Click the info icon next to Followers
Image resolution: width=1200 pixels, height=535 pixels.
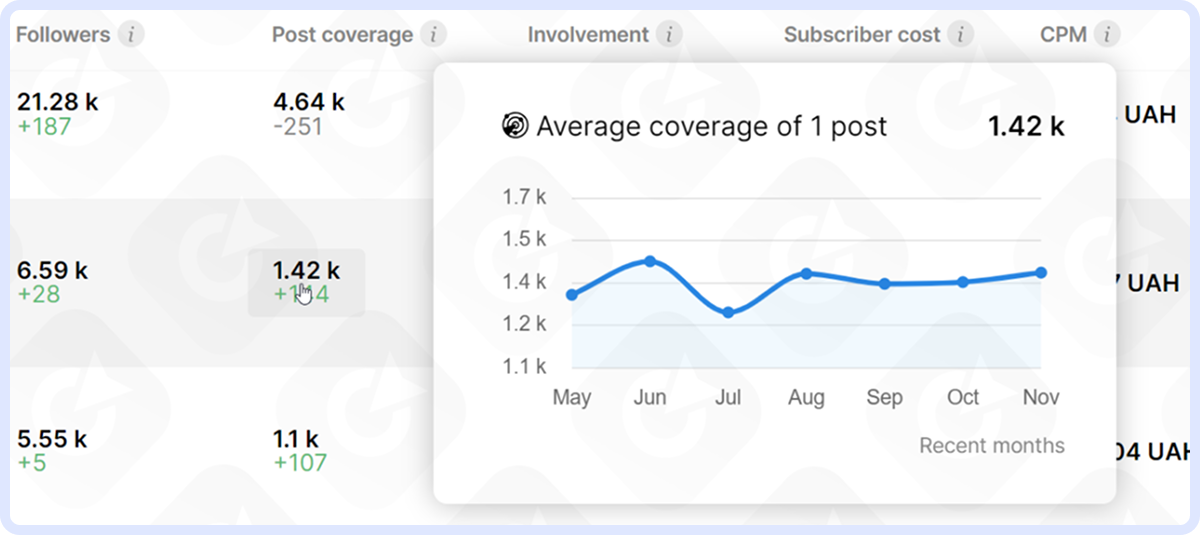(130, 35)
